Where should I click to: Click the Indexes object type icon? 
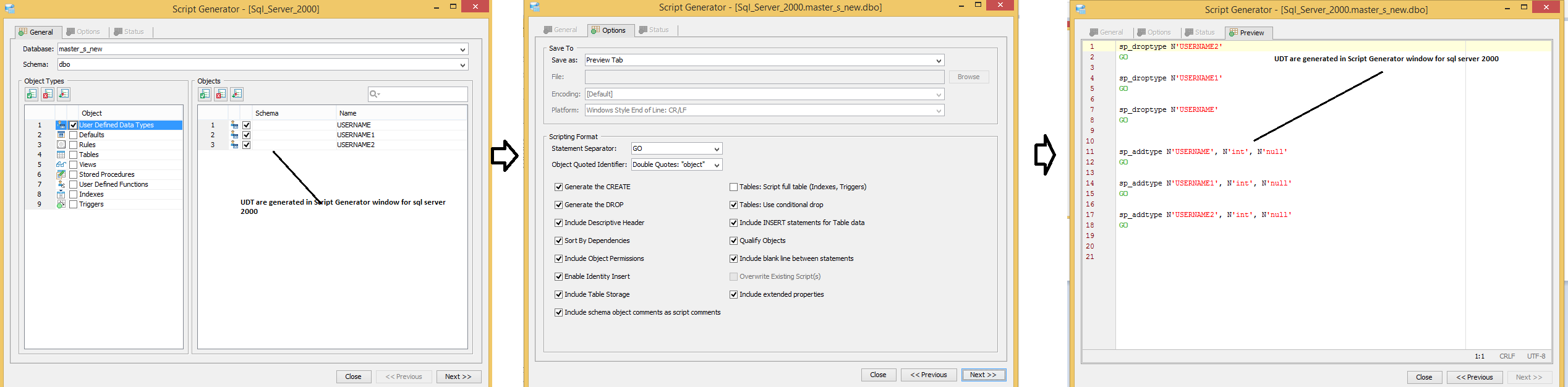click(61, 194)
